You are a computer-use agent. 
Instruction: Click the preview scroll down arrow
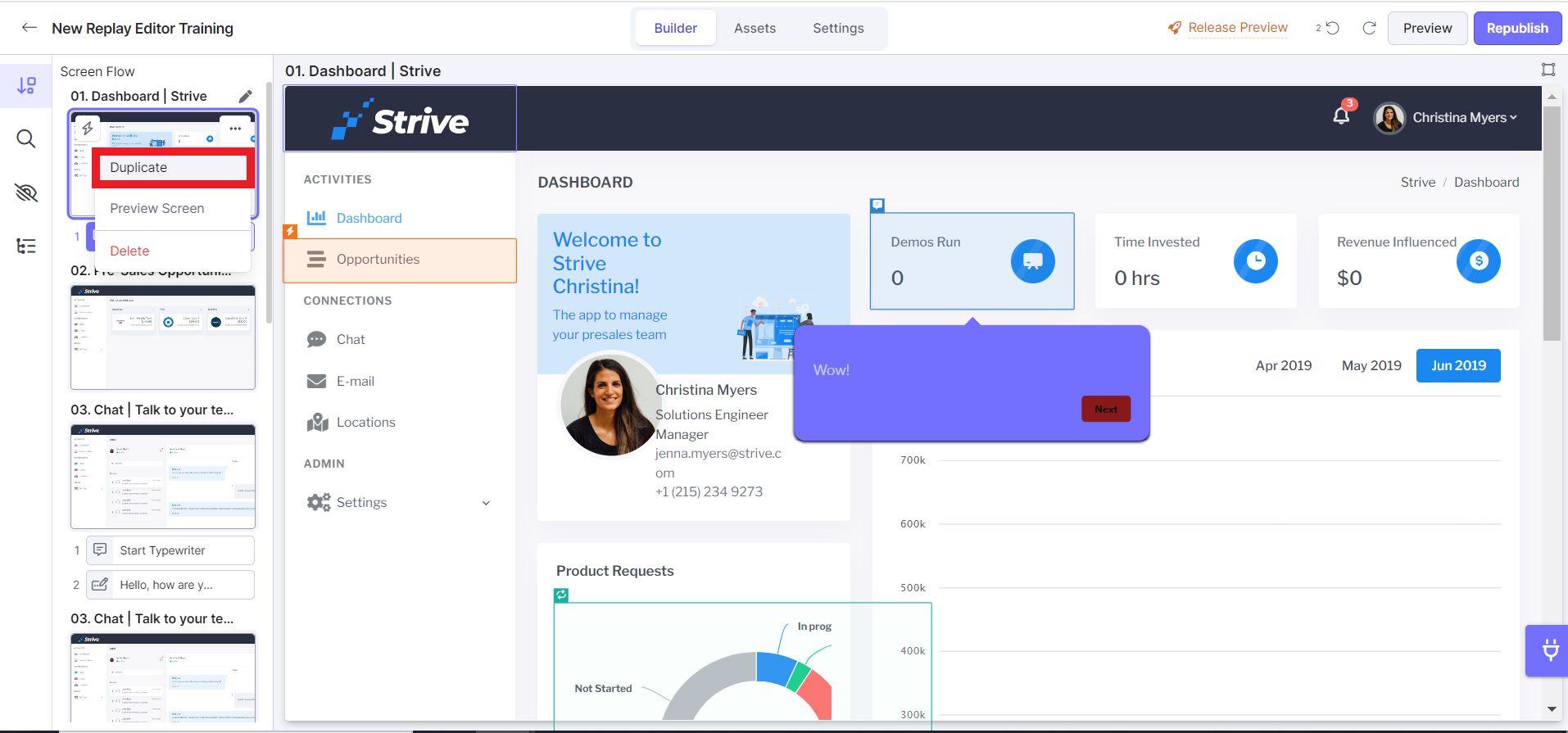tap(1552, 709)
